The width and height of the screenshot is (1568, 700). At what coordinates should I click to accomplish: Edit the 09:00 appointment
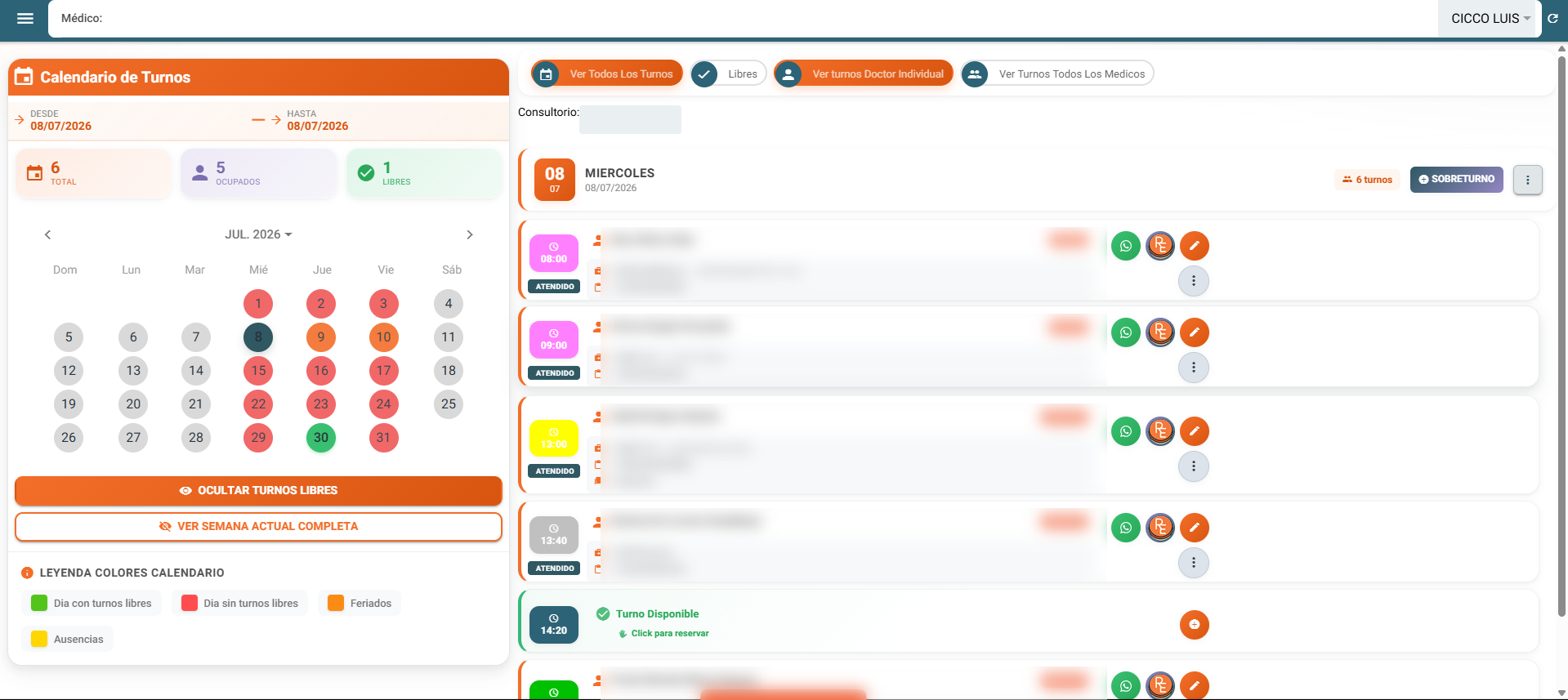point(1195,332)
